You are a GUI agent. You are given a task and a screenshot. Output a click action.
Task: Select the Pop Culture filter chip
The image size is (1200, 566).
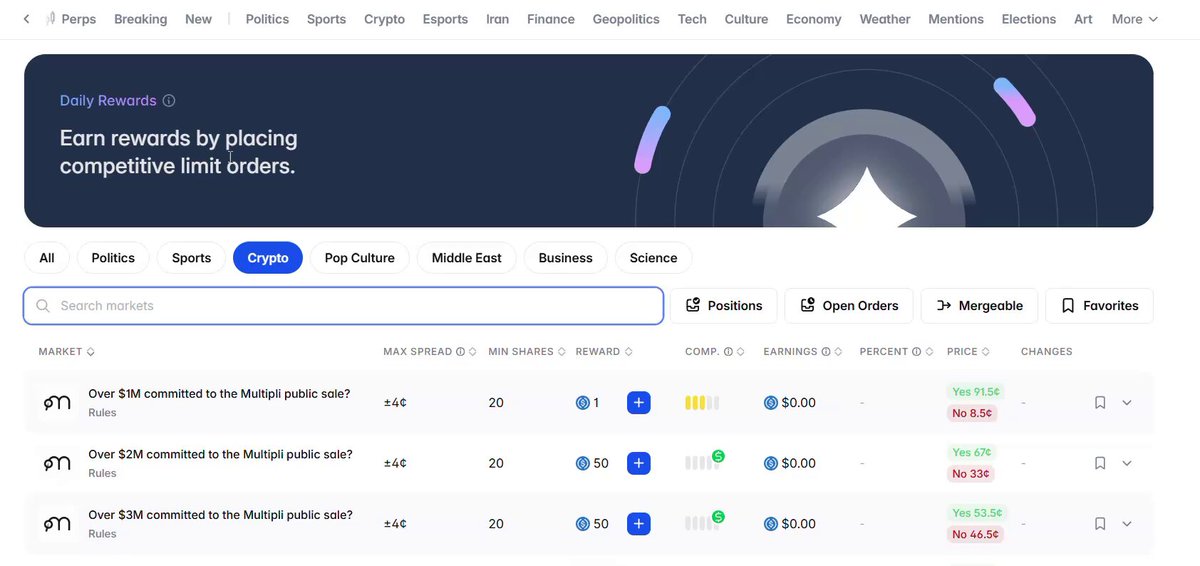[360, 258]
